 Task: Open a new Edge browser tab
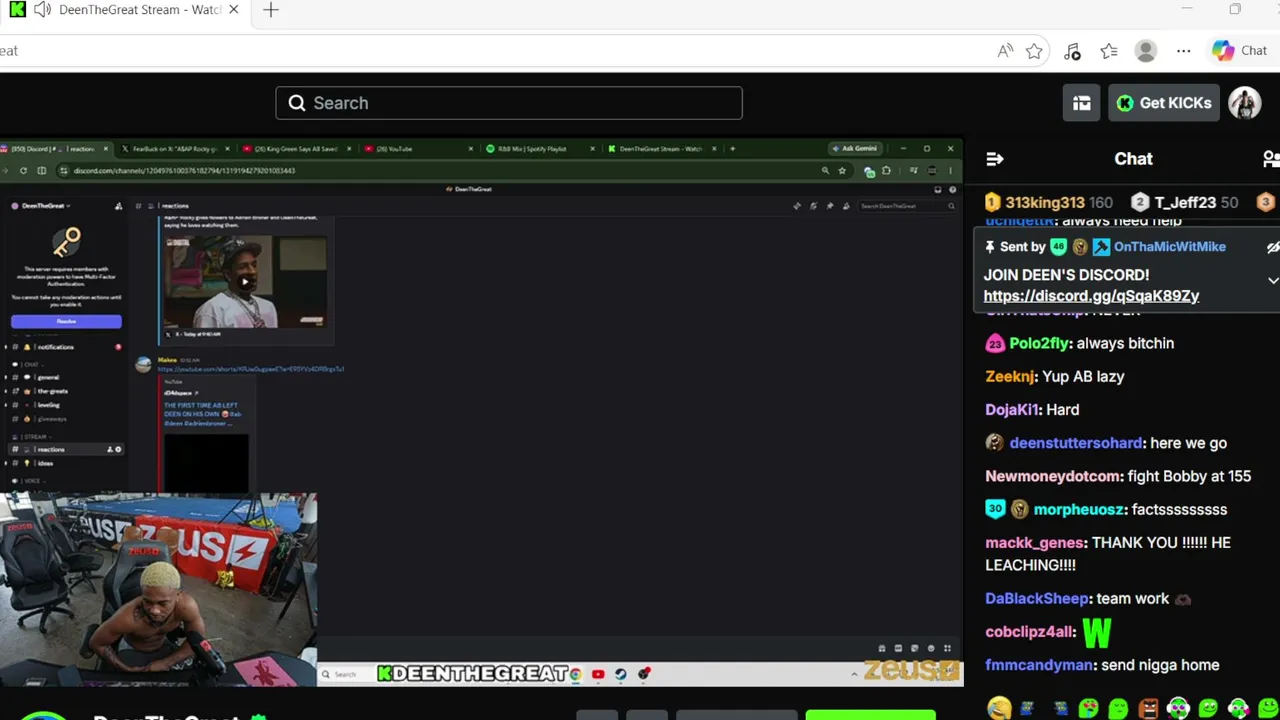tap(271, 10)
